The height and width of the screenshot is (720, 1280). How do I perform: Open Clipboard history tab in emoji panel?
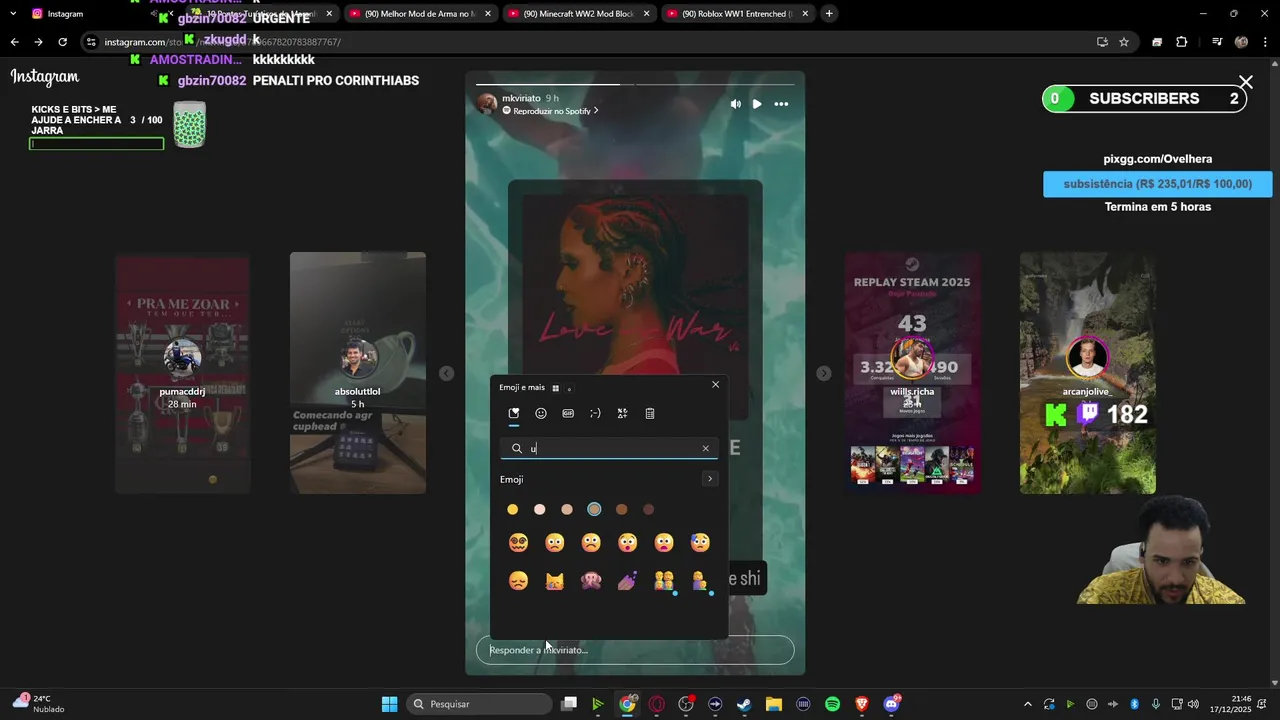pos(649,413)
